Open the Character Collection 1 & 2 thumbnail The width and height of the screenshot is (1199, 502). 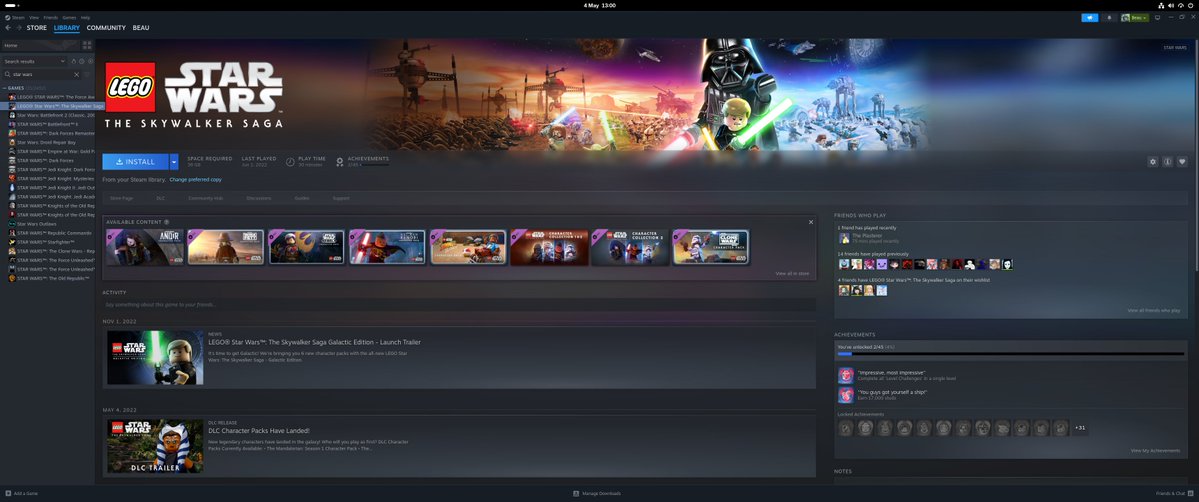click(549, 247)
